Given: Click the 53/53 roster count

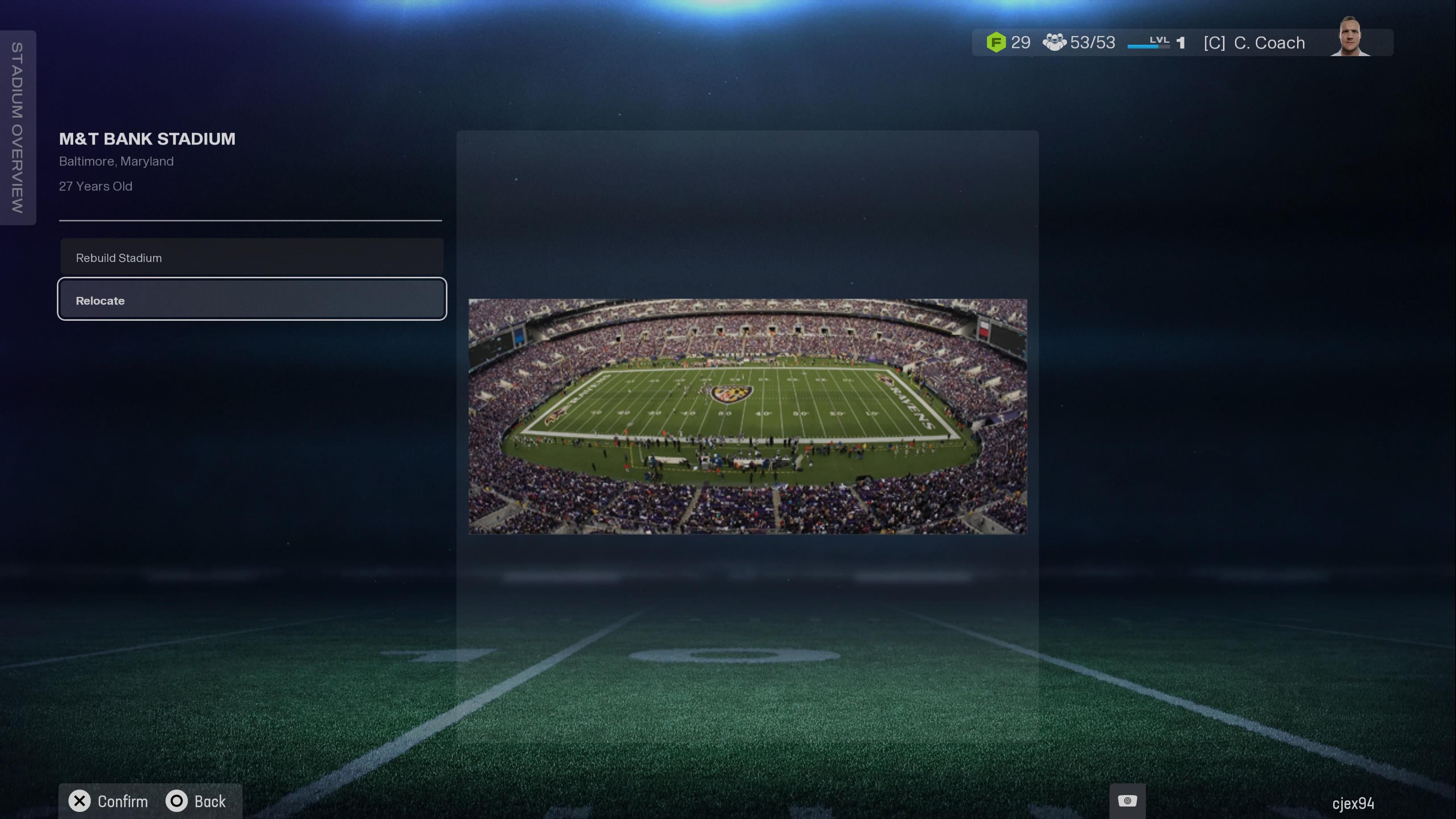Looking at the screenshot, I should [x=1092, y=42].
